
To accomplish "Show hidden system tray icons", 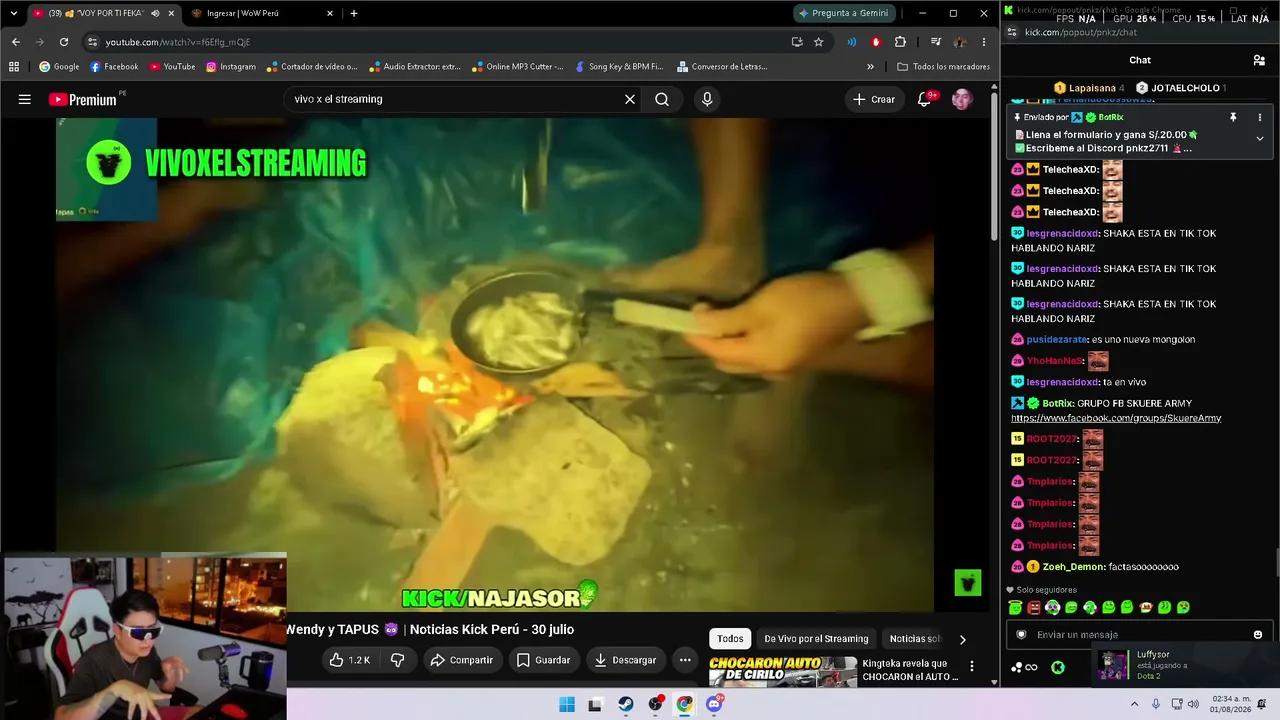I will pos(1134,704).
